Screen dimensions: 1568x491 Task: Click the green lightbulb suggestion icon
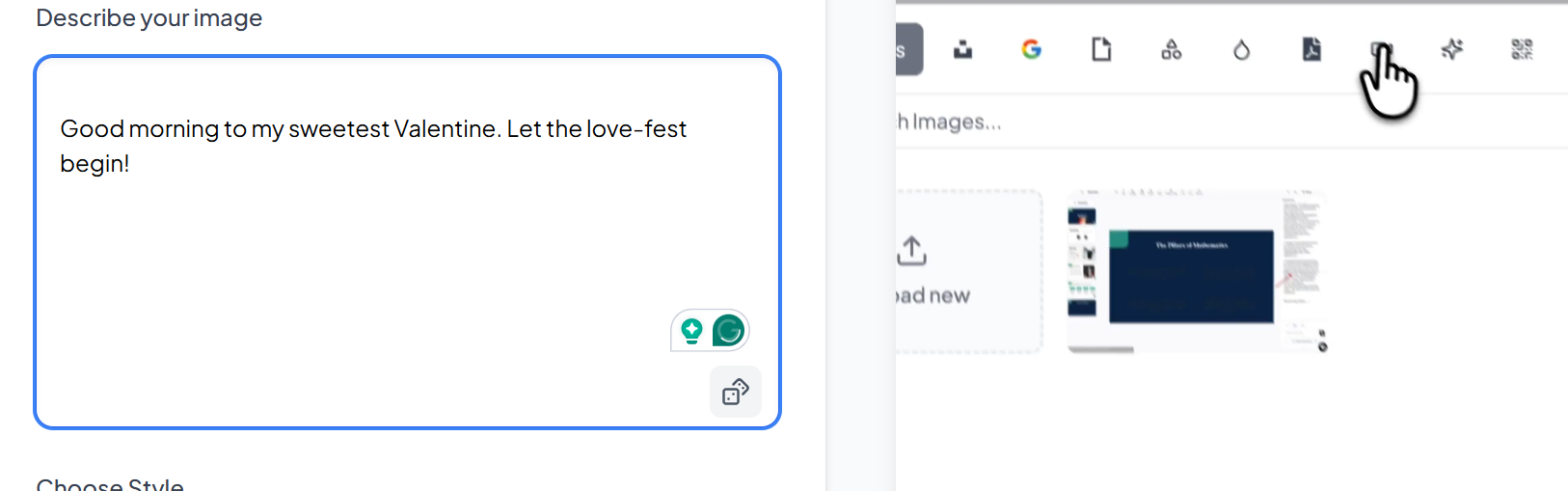click(691, 331)
